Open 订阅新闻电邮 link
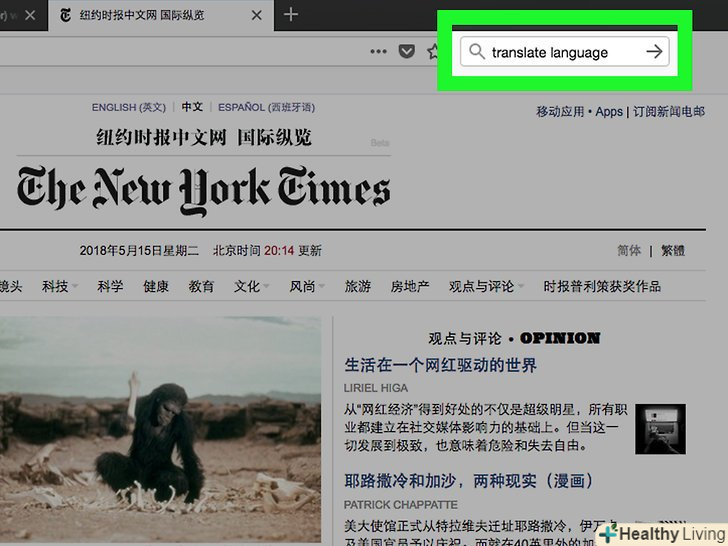The image size is (728, 546). [x=669, y=111]
